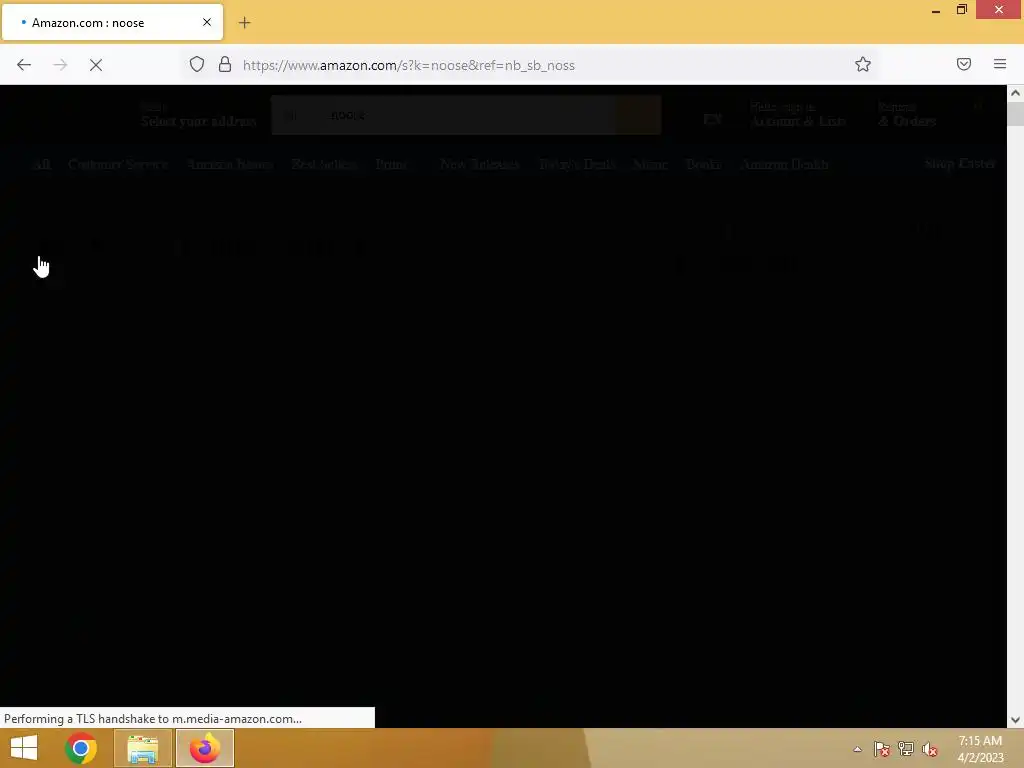Go back to the previous page
The image size is (1024, 768).
[24, 65]
